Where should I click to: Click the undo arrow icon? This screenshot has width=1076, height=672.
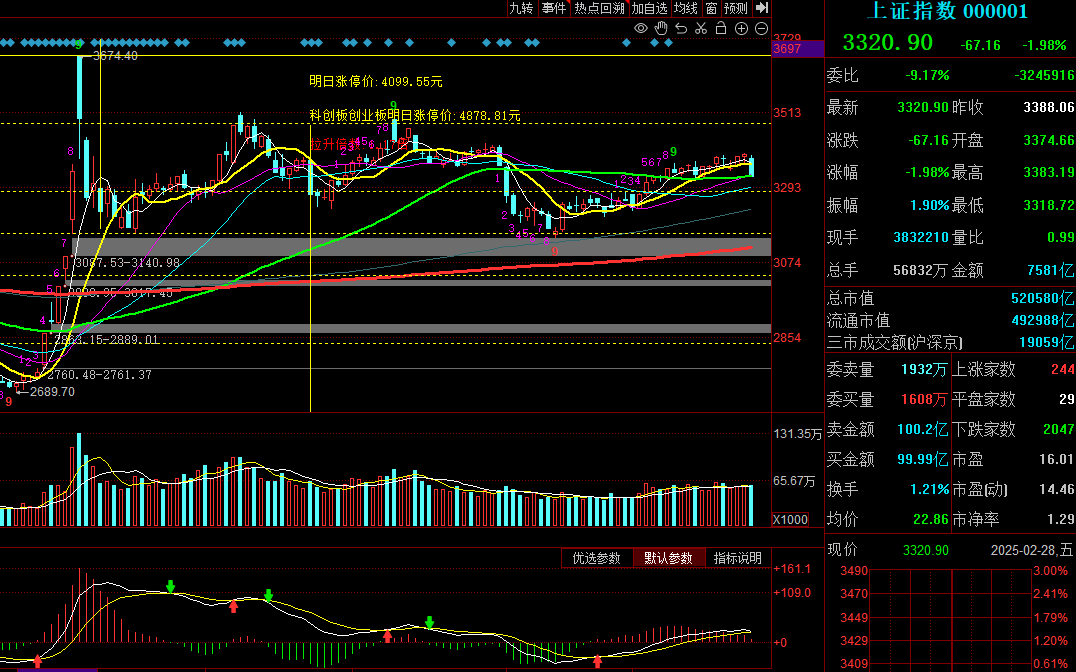[681, 29]
